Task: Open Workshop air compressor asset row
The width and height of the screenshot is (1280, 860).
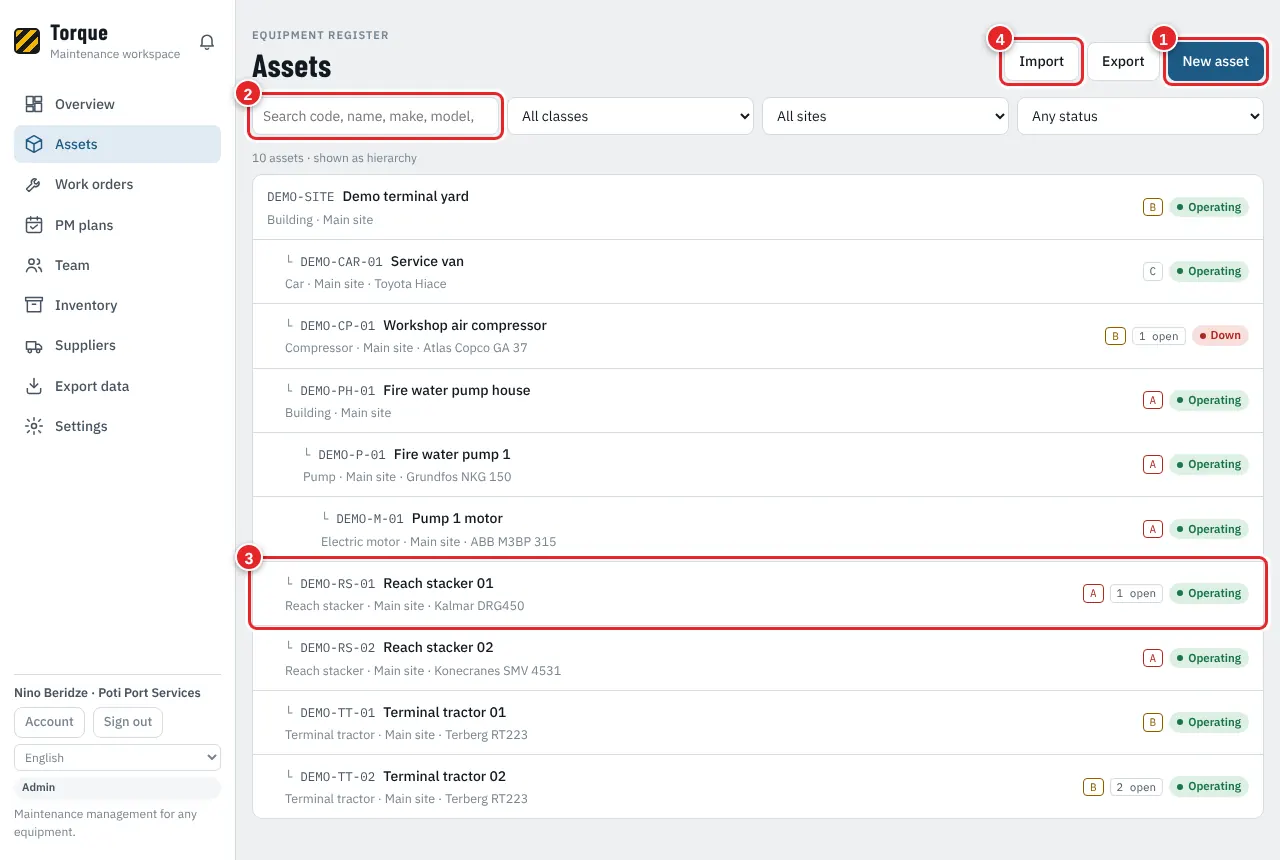Action: [x=758, y=336]
